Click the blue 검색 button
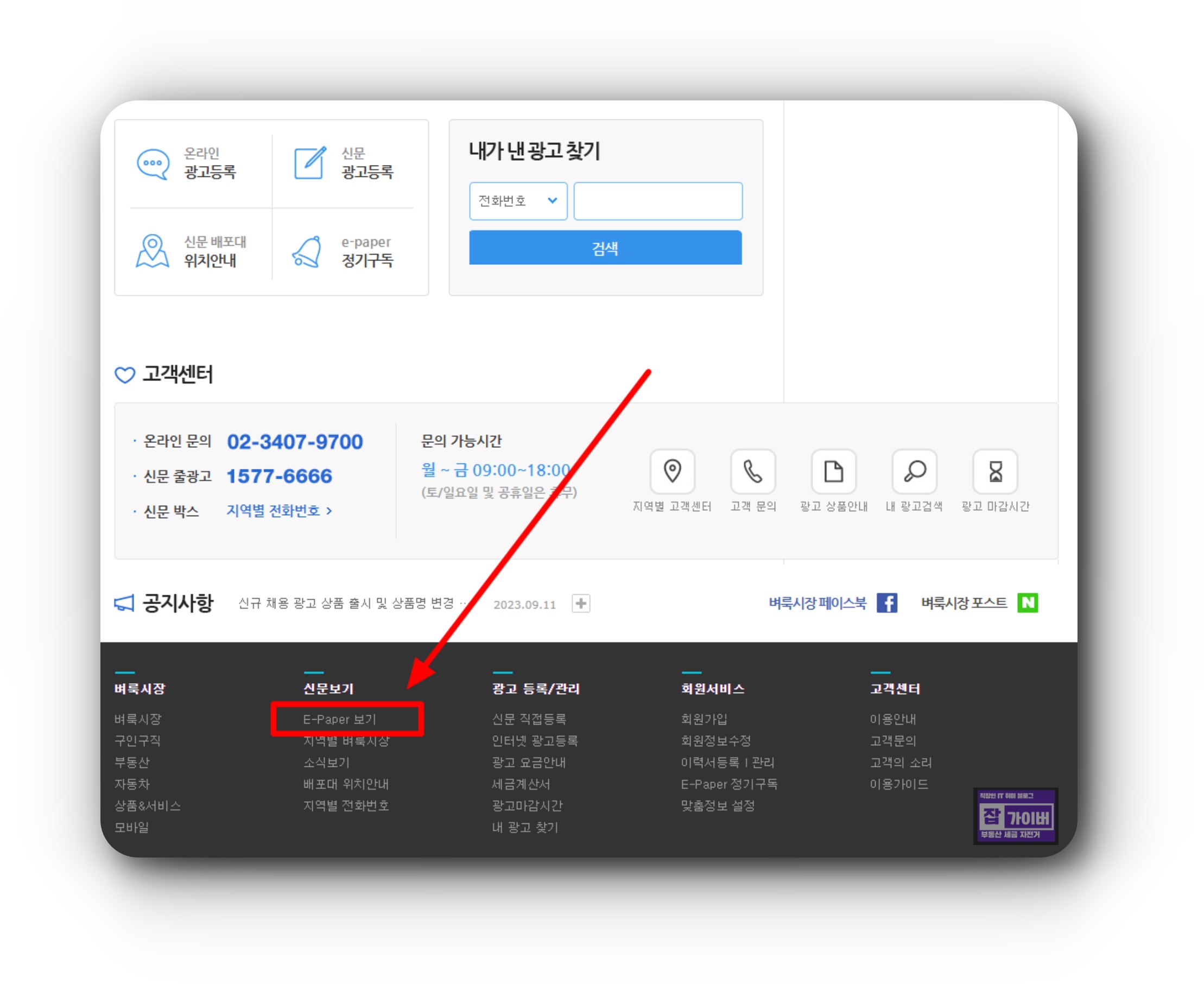 (605, 247)
